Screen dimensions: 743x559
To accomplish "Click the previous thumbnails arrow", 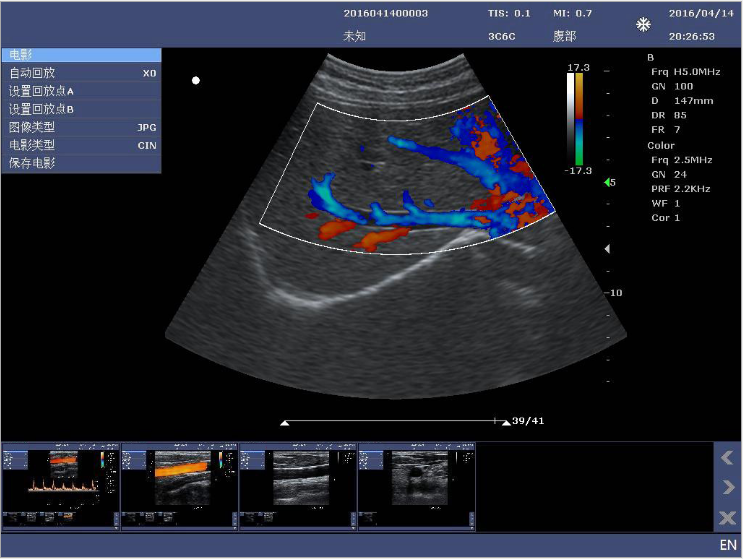I will click(727, 458).
